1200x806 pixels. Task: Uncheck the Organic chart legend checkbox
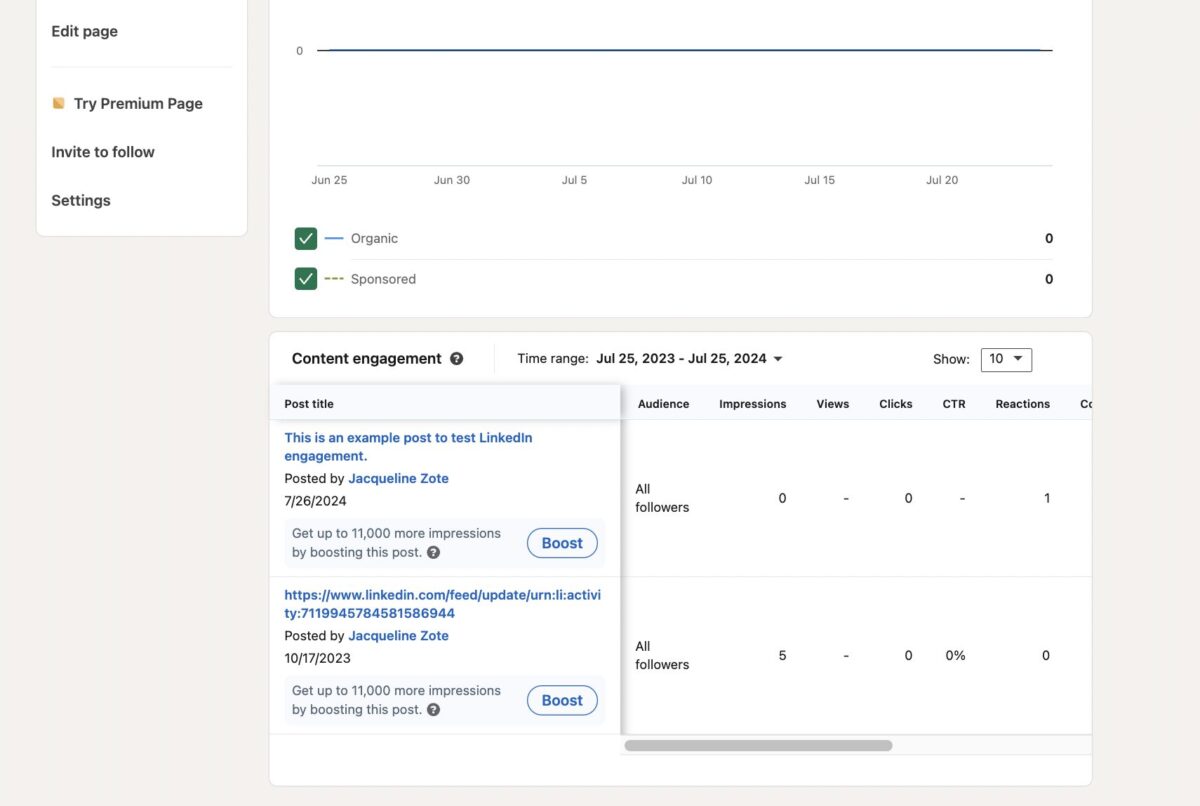(x=305, y=238)
